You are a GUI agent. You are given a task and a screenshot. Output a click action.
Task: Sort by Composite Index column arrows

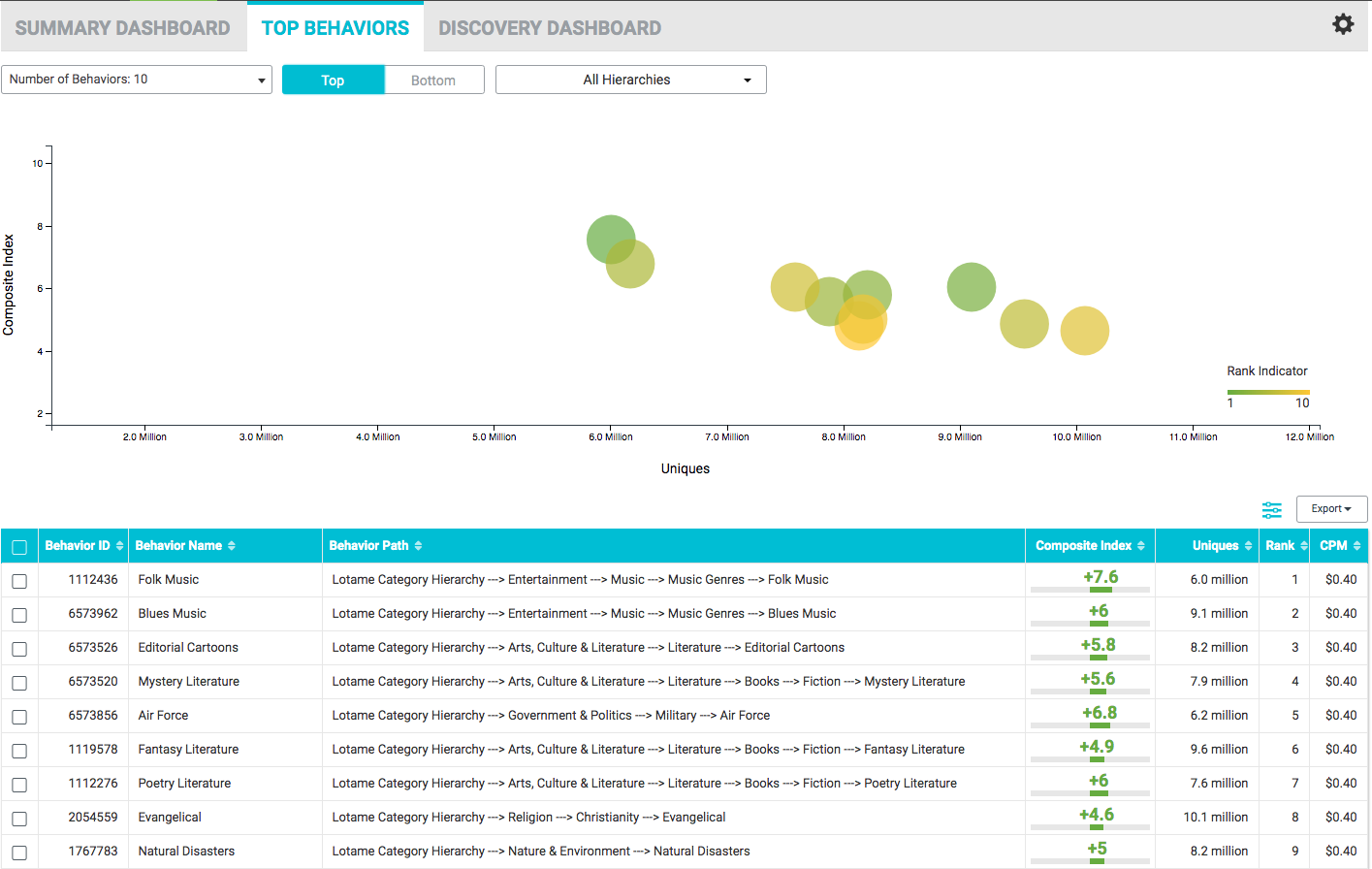[x=1140, y=546]
